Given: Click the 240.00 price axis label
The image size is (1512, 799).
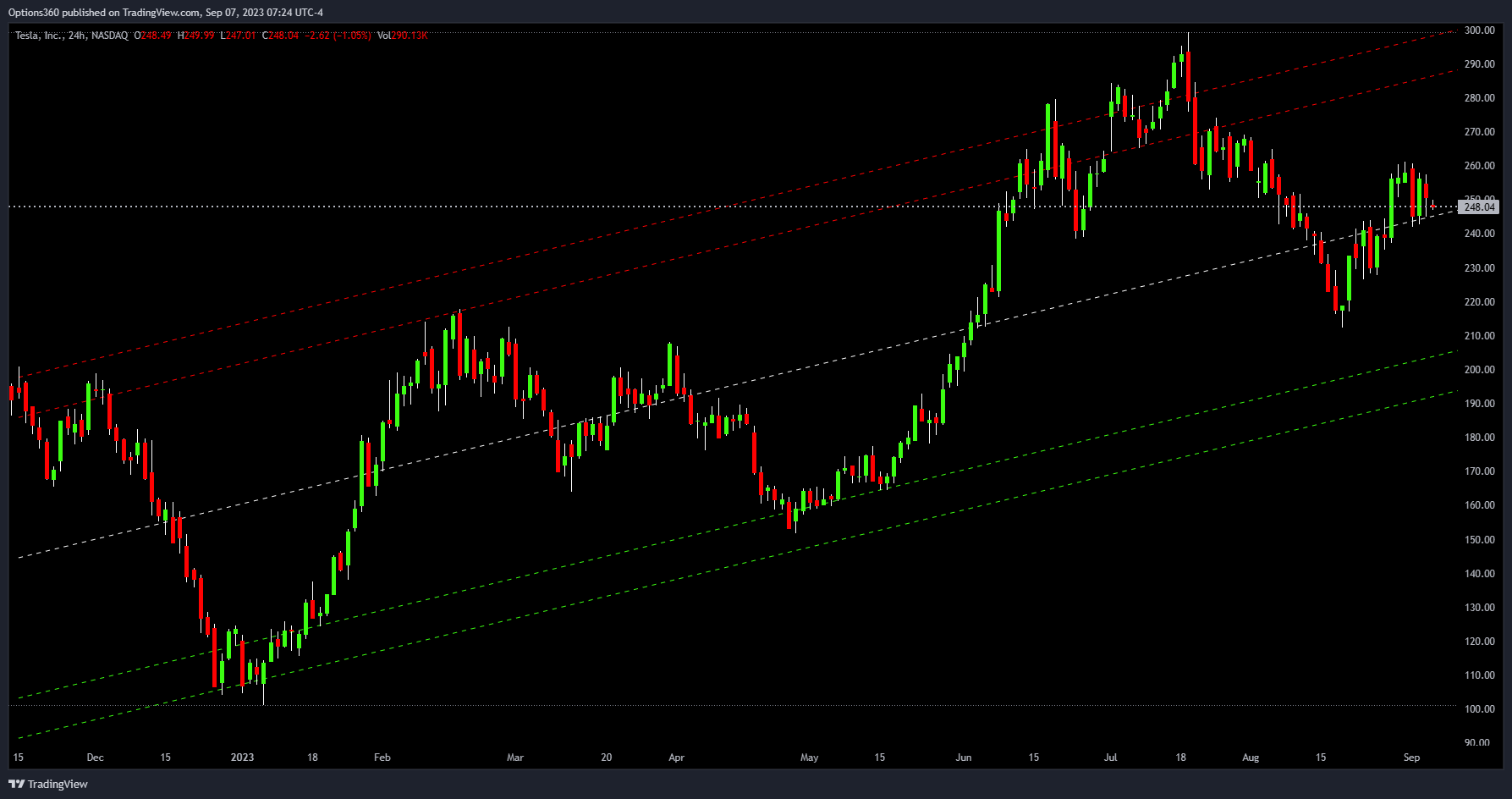Looking at the screenshot, I should coord(1480,234).
